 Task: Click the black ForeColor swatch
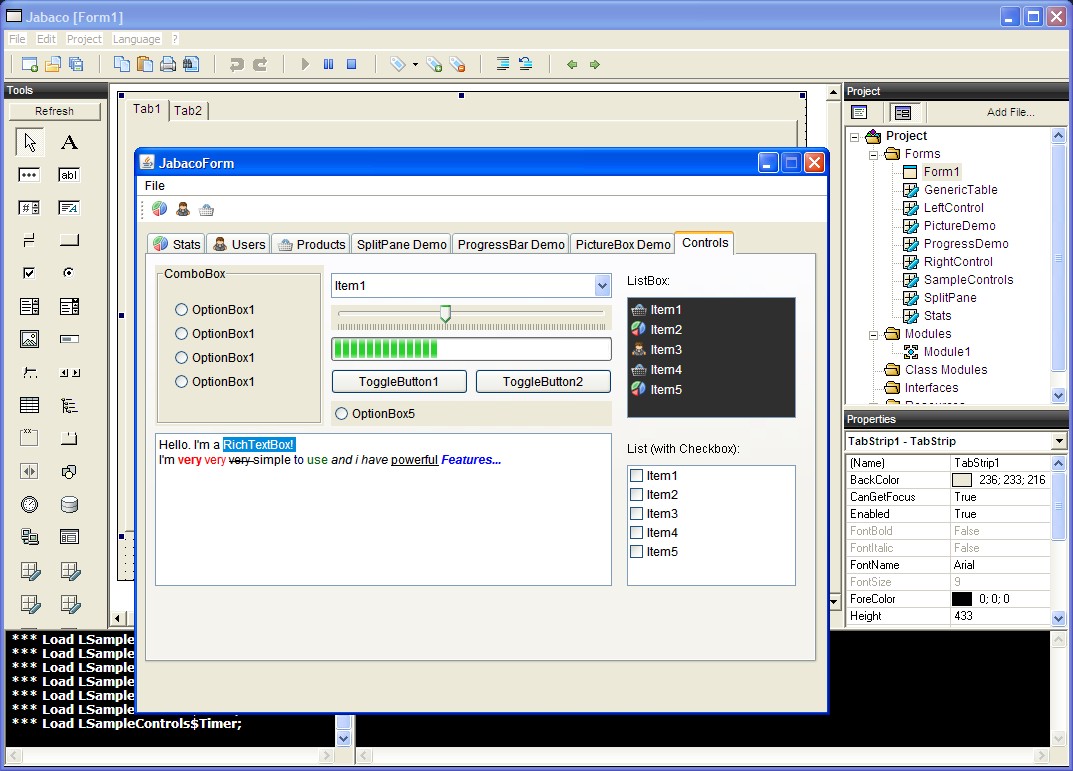(961, 599)
